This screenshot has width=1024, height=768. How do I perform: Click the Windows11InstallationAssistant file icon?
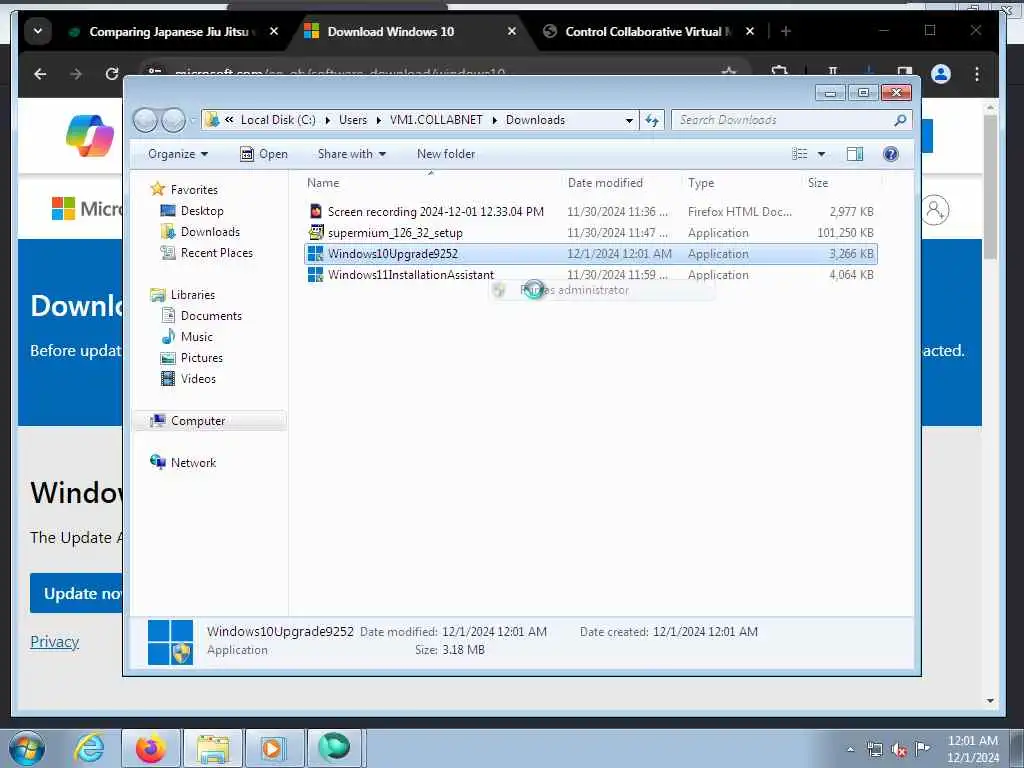click(315, 274)
